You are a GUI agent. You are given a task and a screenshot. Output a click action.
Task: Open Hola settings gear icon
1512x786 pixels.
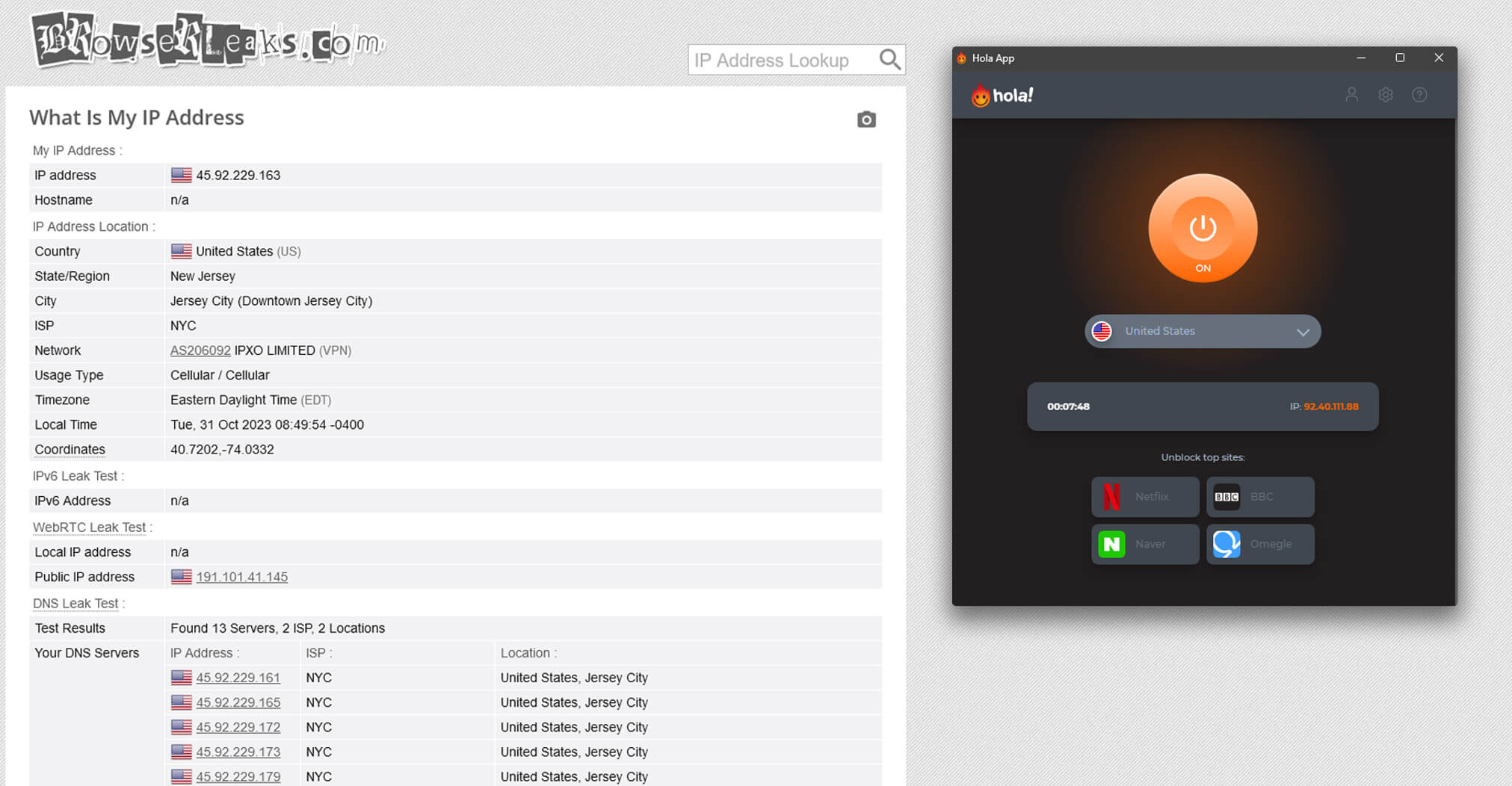[1386, 95]
